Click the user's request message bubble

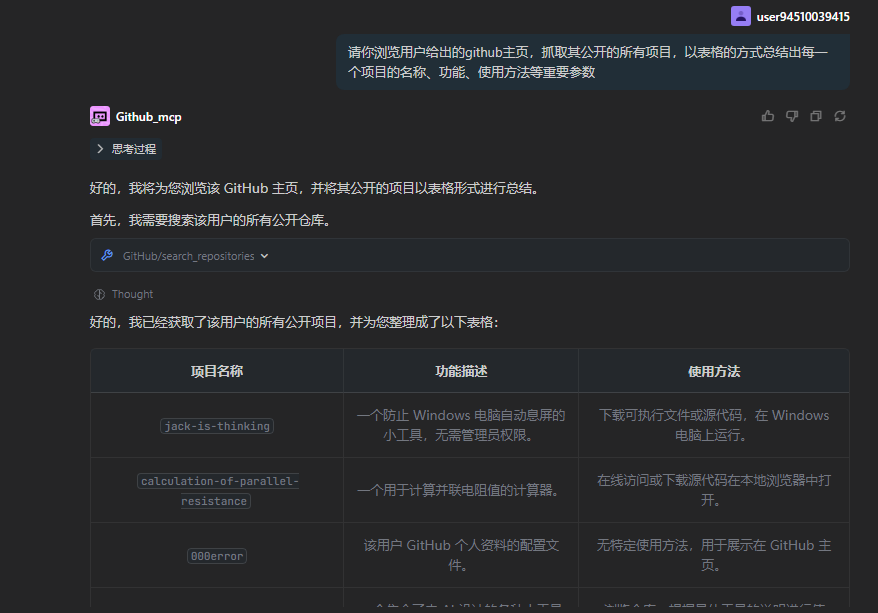[593, 62]
